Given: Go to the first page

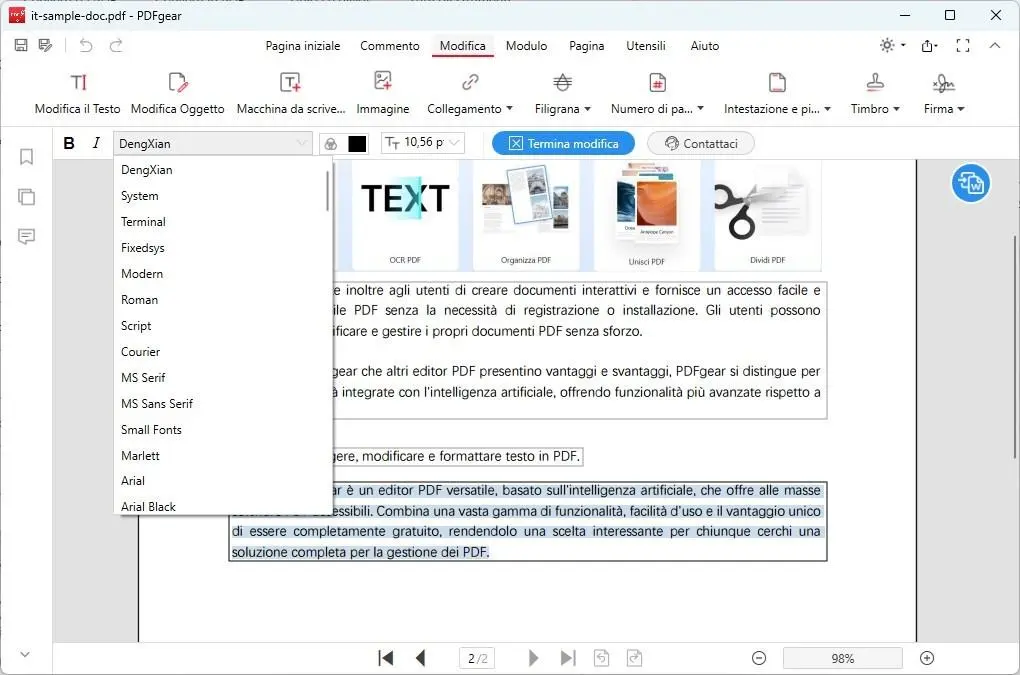Looking at the screenshot, I should click(x=386, y=658).
